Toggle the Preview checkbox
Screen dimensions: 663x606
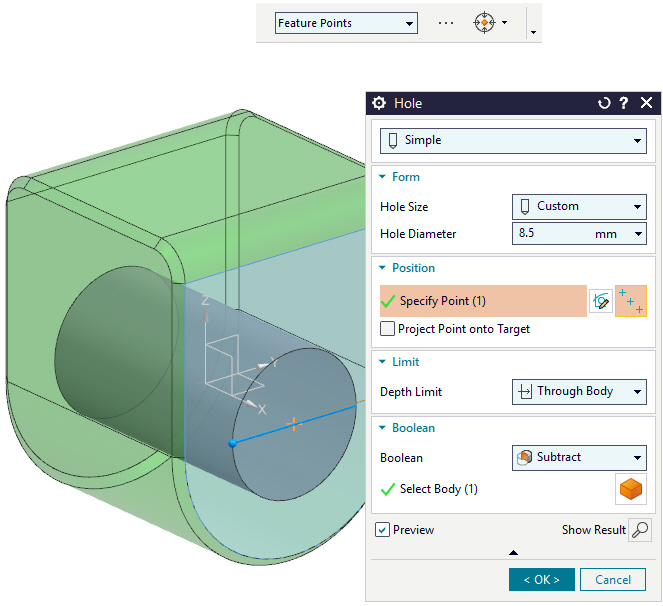pyautogui.click(x=382, y=529)
